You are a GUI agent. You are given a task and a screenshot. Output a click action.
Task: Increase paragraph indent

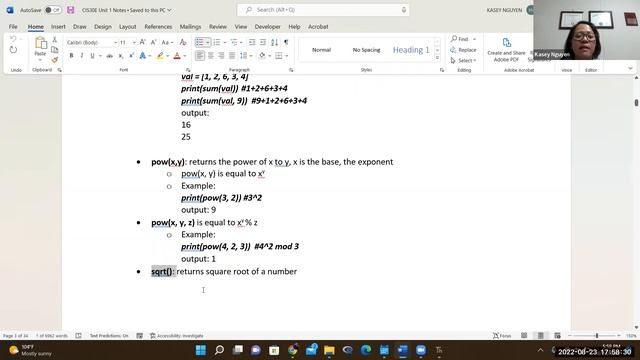[x=263, y=42]
